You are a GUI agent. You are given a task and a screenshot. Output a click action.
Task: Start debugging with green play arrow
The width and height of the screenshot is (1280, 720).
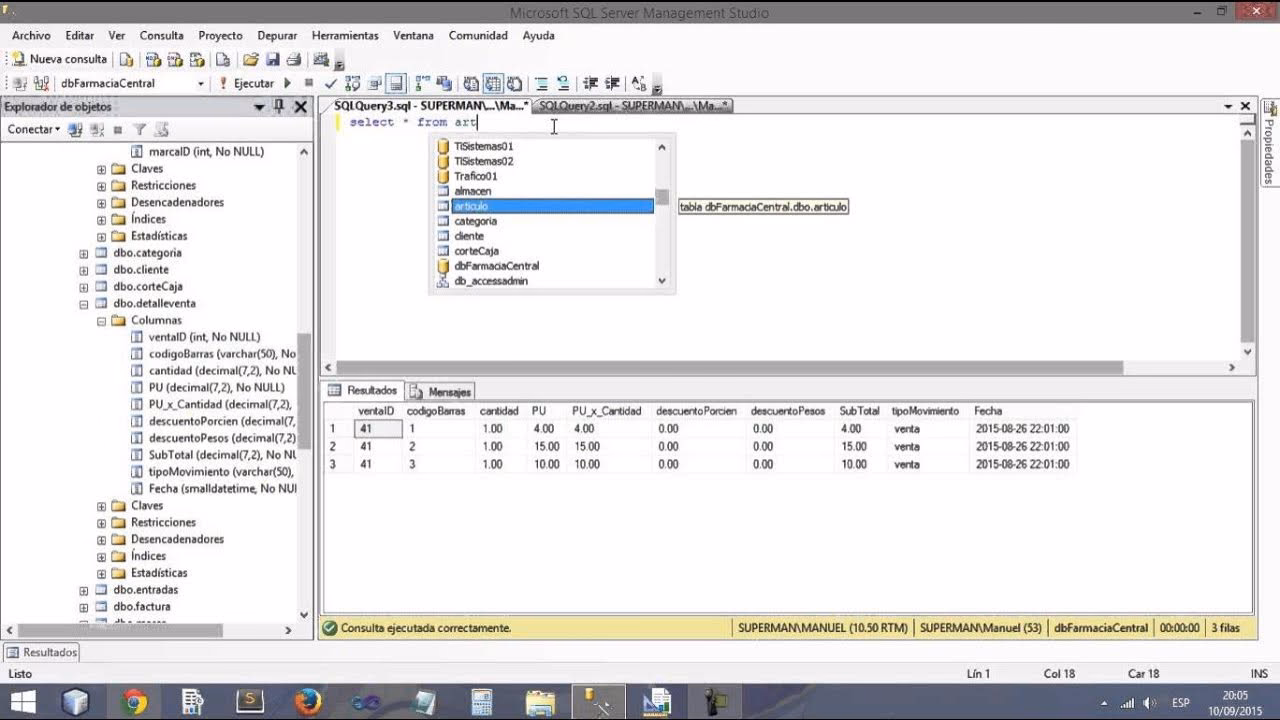288,83
